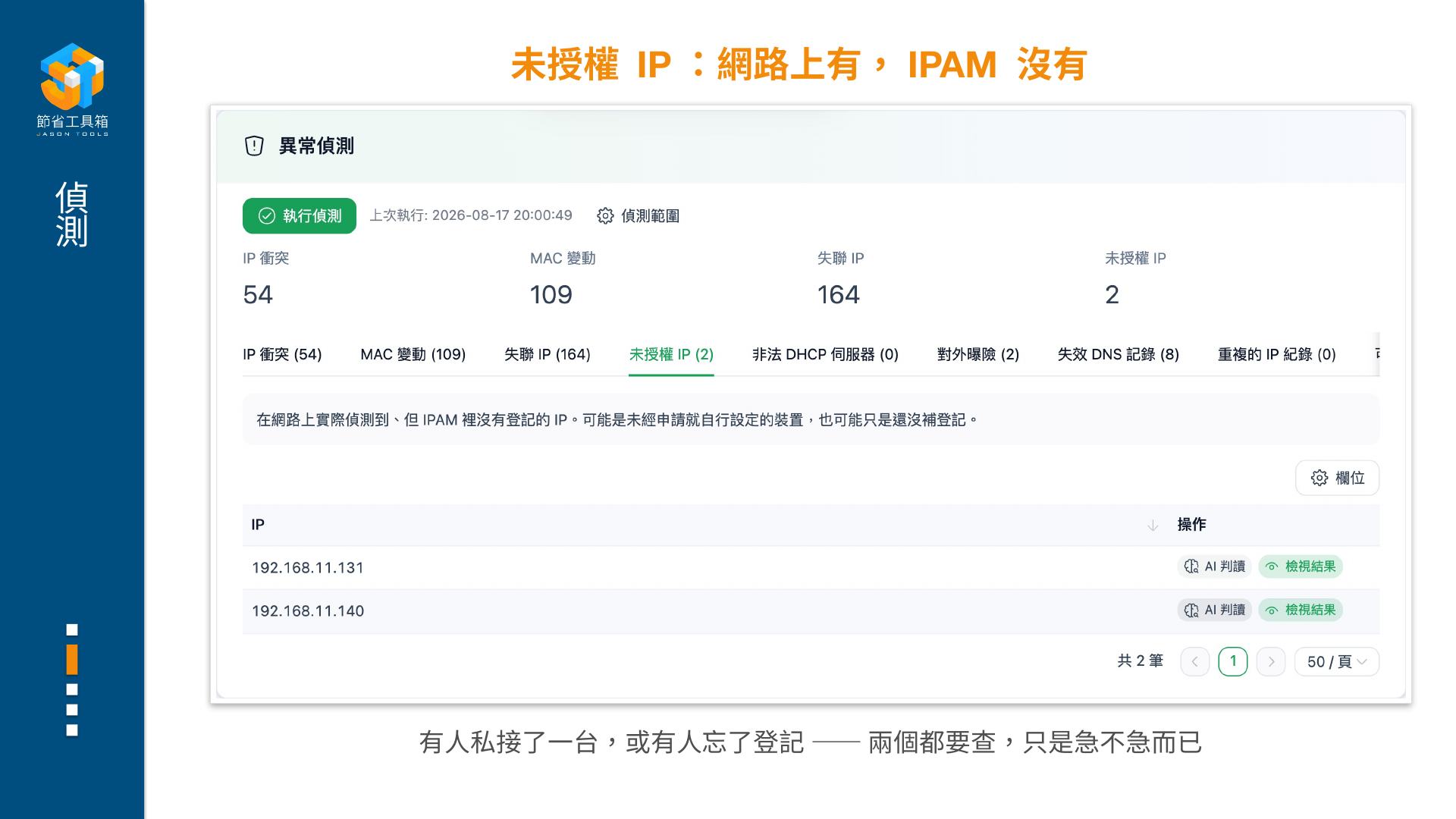Open AI 判讀 for 192.168.11.140
The image size is (1456, 819).
click(x=1214, y=610)
